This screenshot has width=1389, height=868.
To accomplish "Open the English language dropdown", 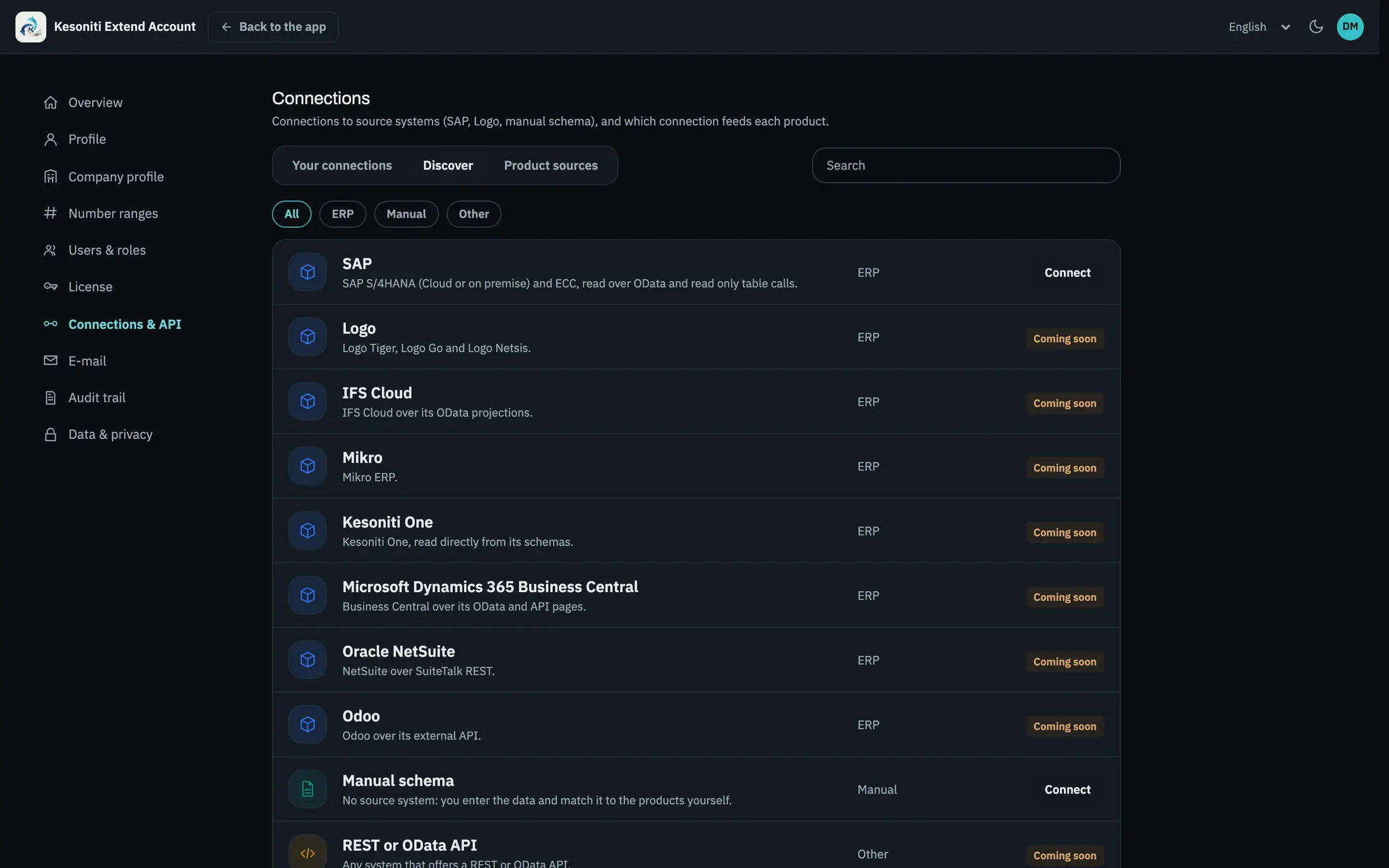I will point(1259,27).
